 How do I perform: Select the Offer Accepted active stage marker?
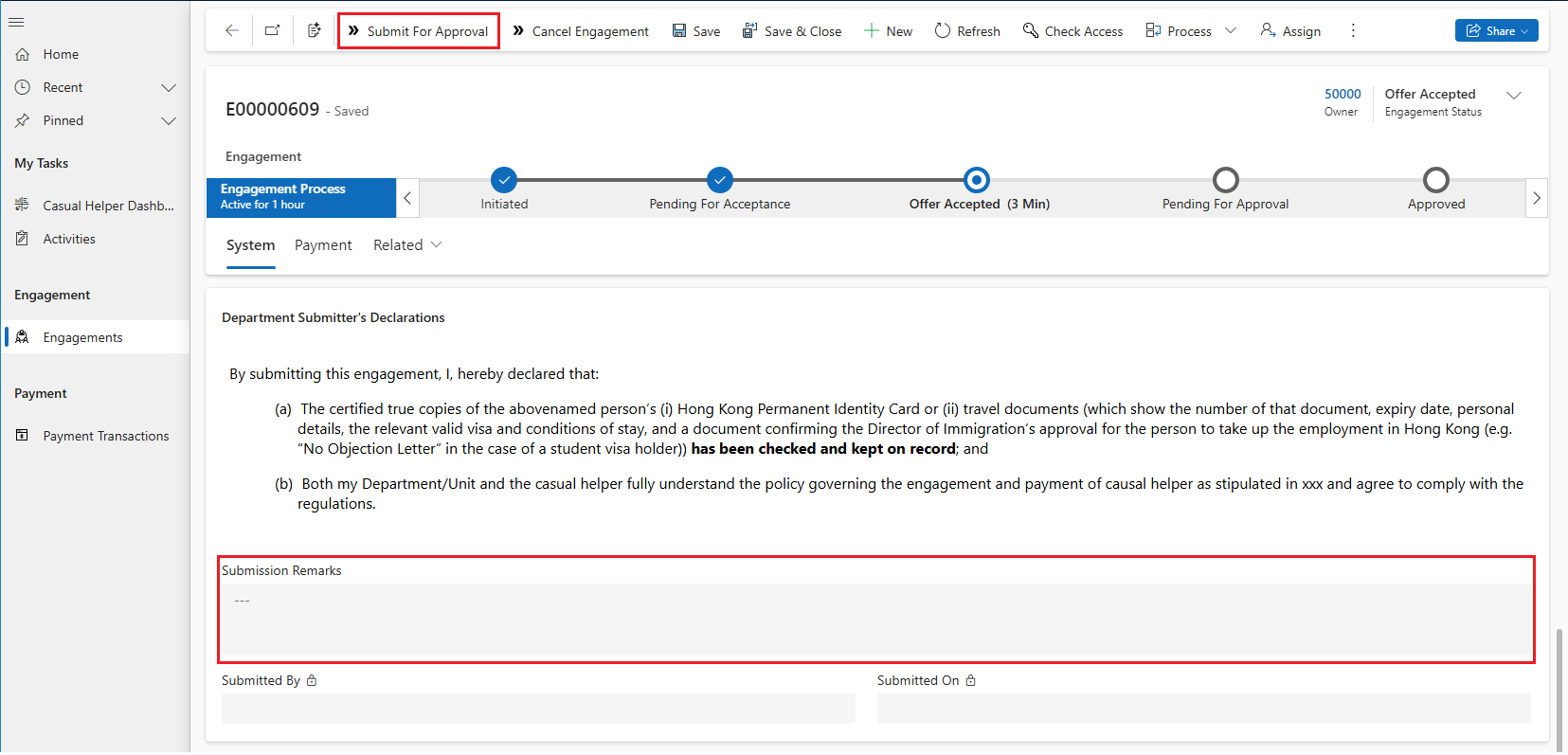coord(977,179)
